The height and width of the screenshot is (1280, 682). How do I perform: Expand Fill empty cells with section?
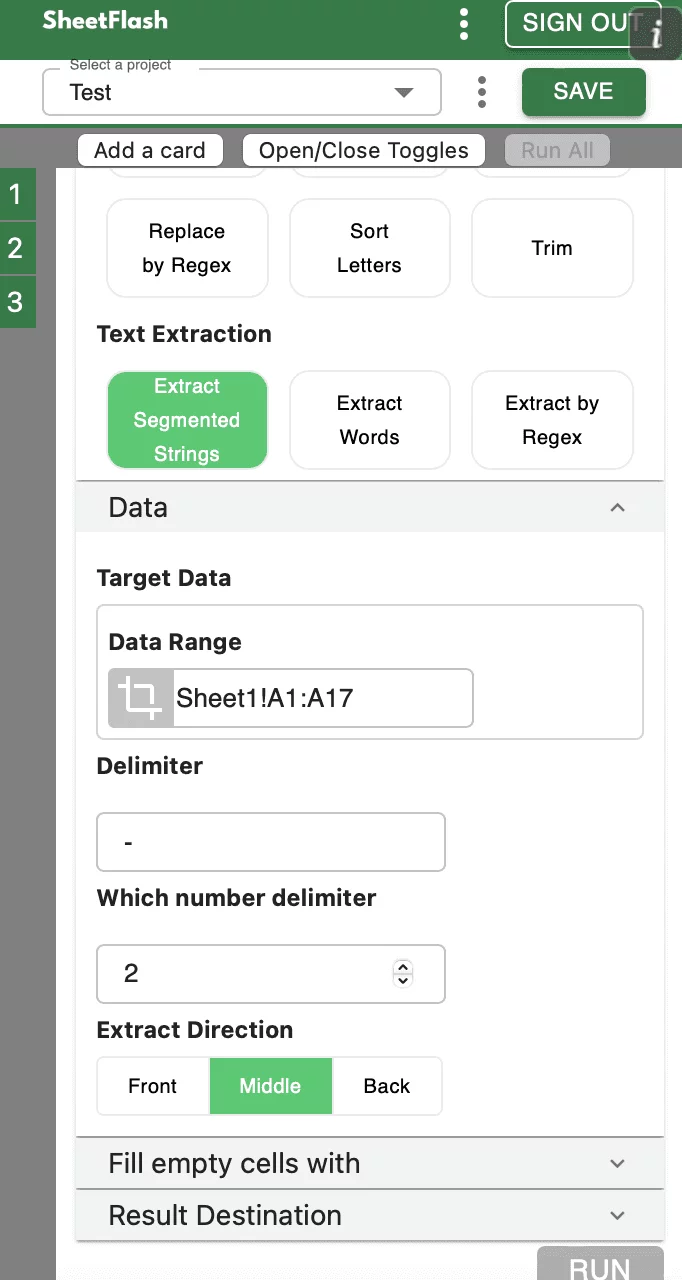pos(617,1164)
